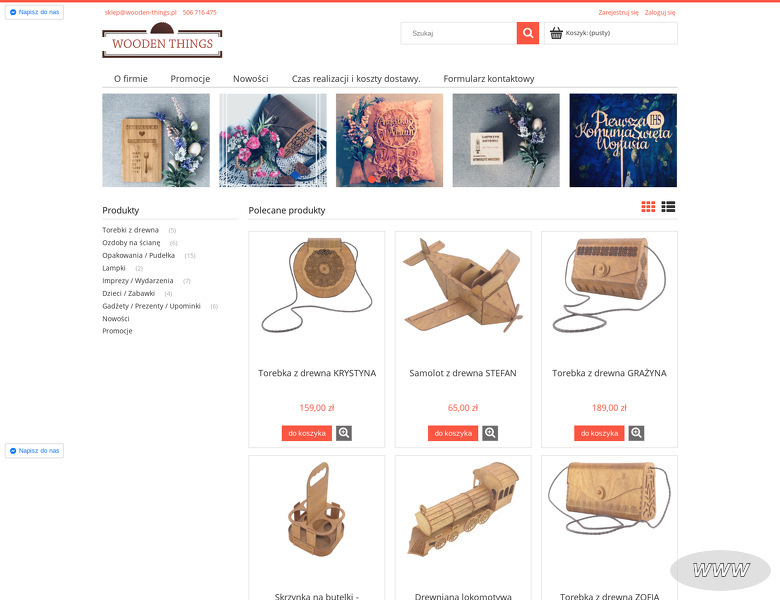Zoom preview for Torebka KRYSTYNA
This screenshot has width=780, height=600.
[x=344, y=433]
